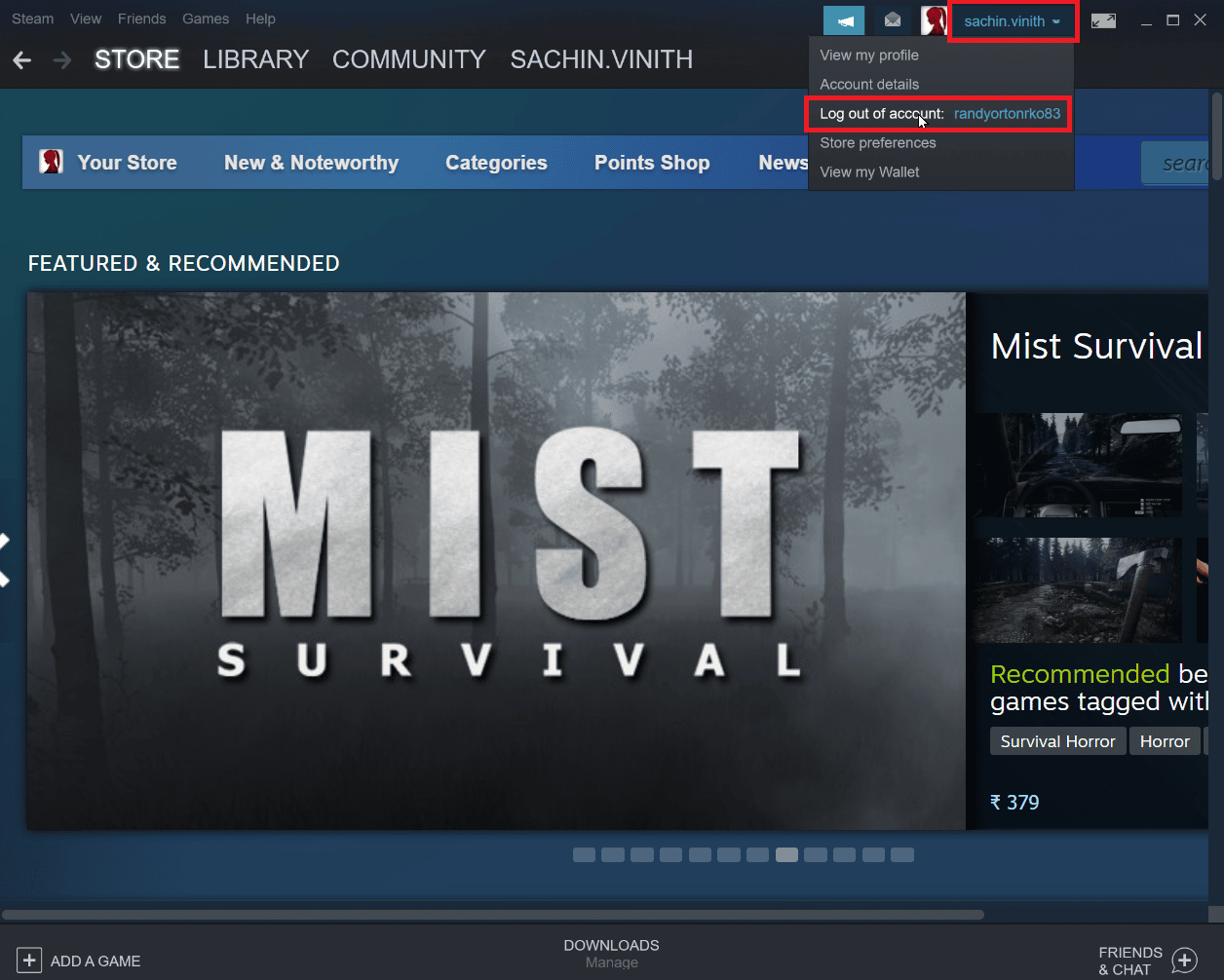Click ADD A GAME
1224x980 pixels.
click(x=78, y=960)
